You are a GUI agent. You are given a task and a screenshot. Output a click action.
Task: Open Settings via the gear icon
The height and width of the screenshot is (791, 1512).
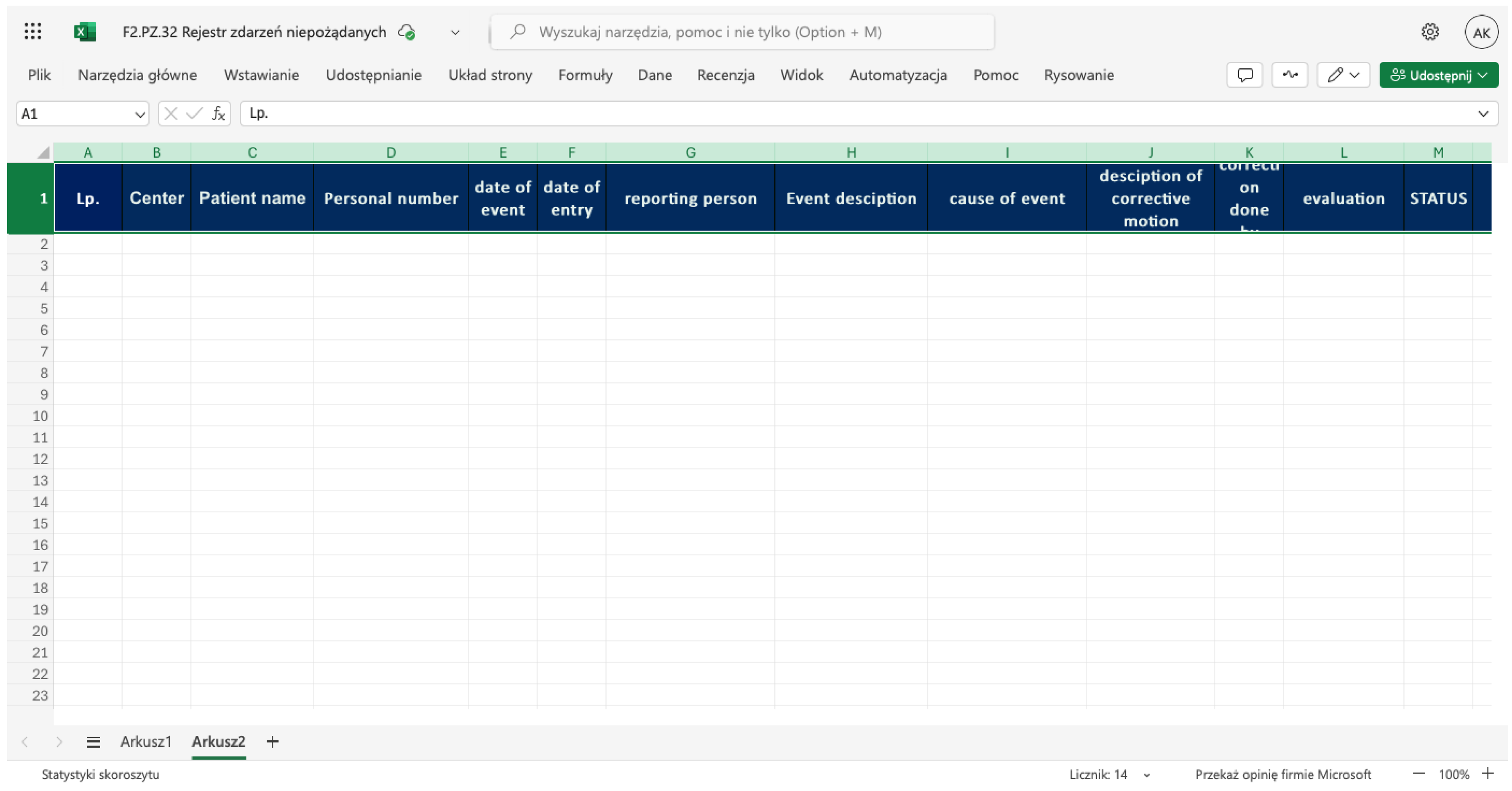[x=1430, y=32]
